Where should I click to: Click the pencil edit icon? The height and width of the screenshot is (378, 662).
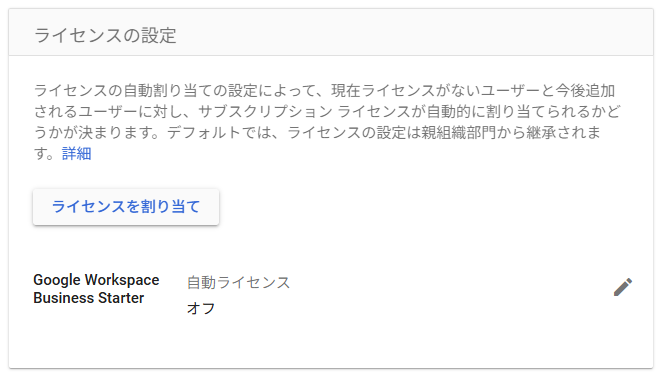623,287
